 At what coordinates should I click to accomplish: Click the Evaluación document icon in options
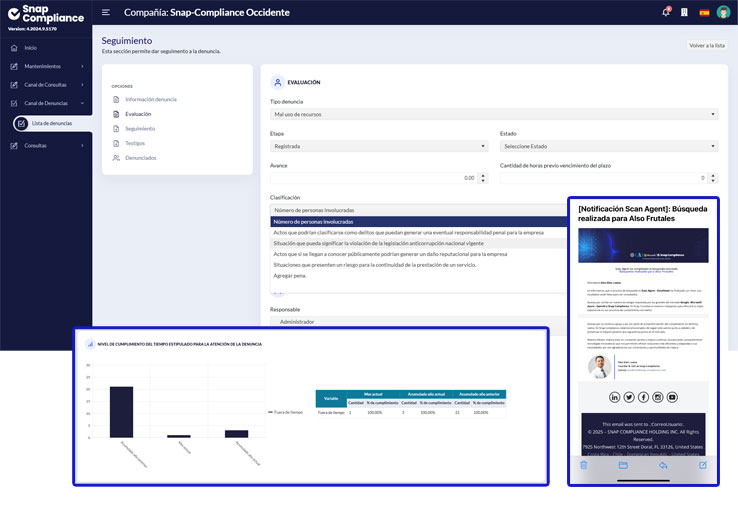click(x=116, y=114)
